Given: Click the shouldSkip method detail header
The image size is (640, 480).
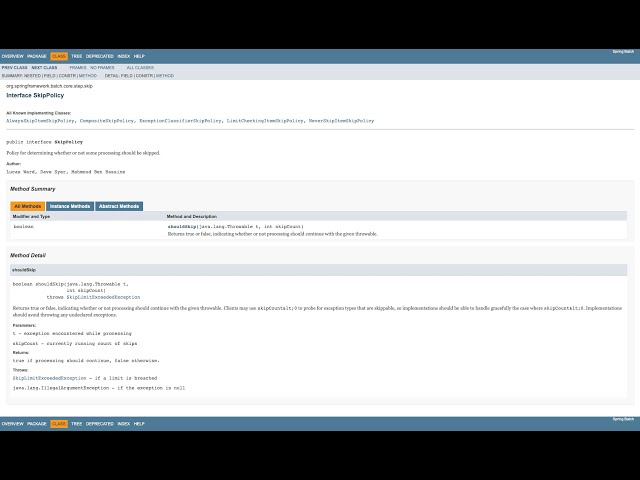Looking at the screenshot, I should pyautogui.click(x=318, y=270).
